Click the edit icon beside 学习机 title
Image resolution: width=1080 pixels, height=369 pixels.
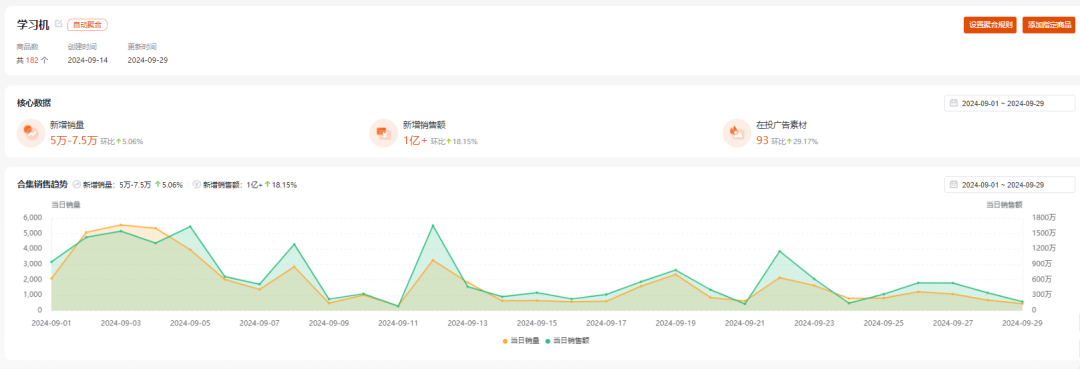pos(59,23)
